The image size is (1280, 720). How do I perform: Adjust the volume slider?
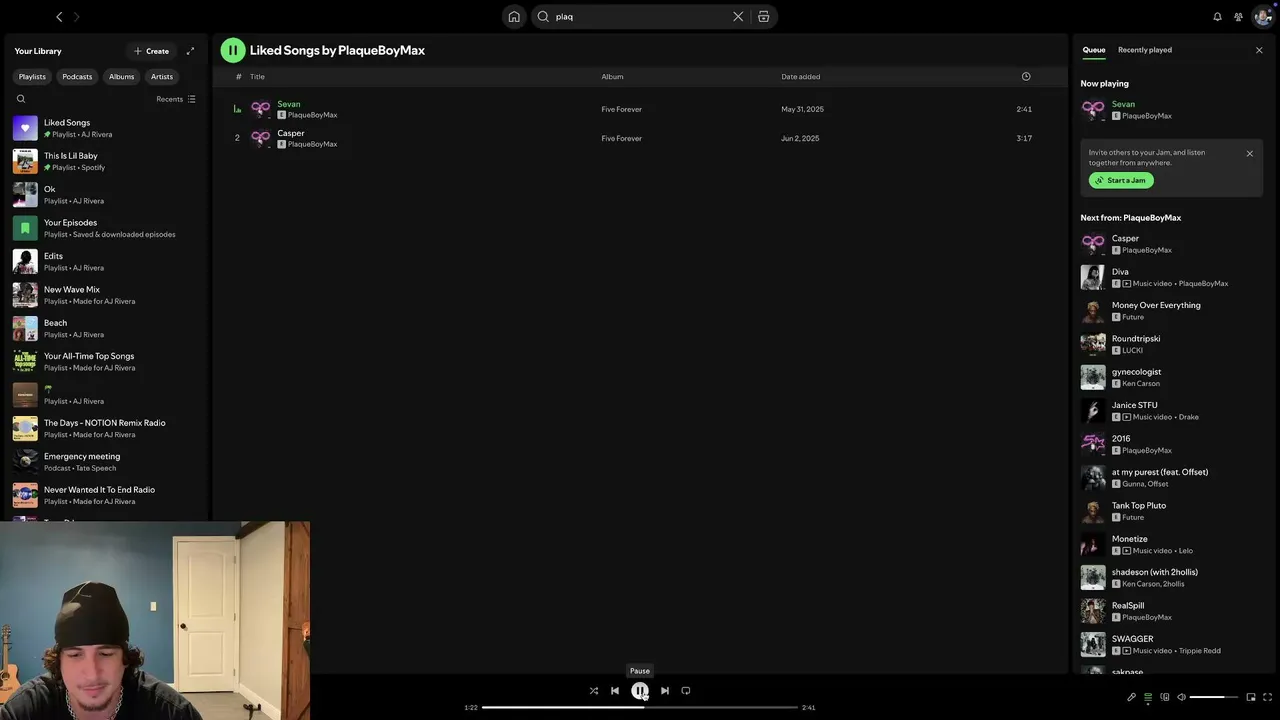pos(1214,697)
